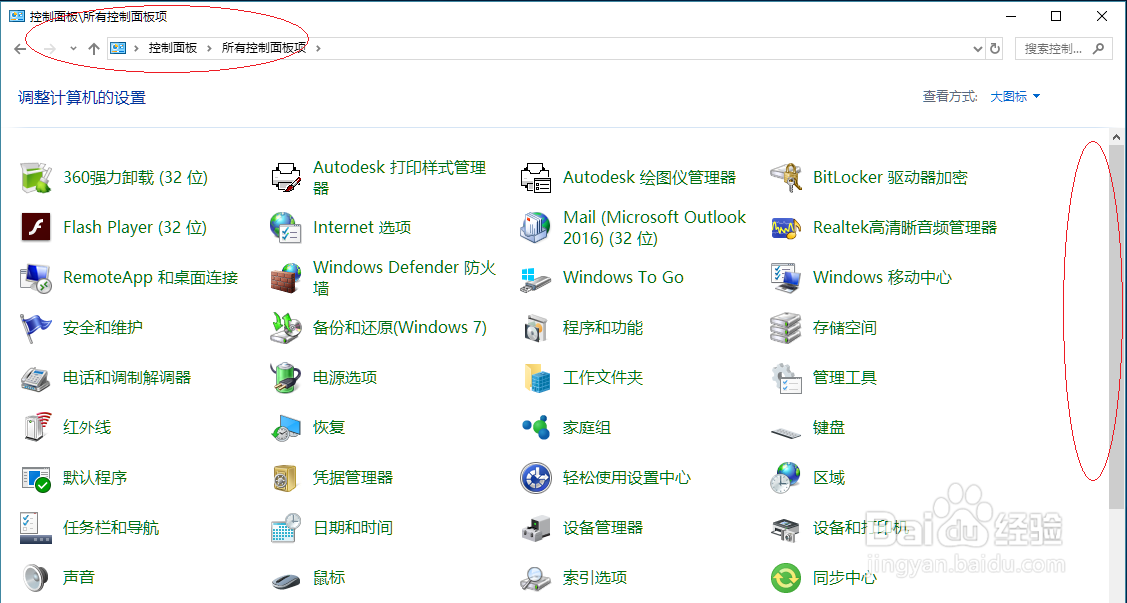Open the 程序和功能 text link

click(603, 328)
